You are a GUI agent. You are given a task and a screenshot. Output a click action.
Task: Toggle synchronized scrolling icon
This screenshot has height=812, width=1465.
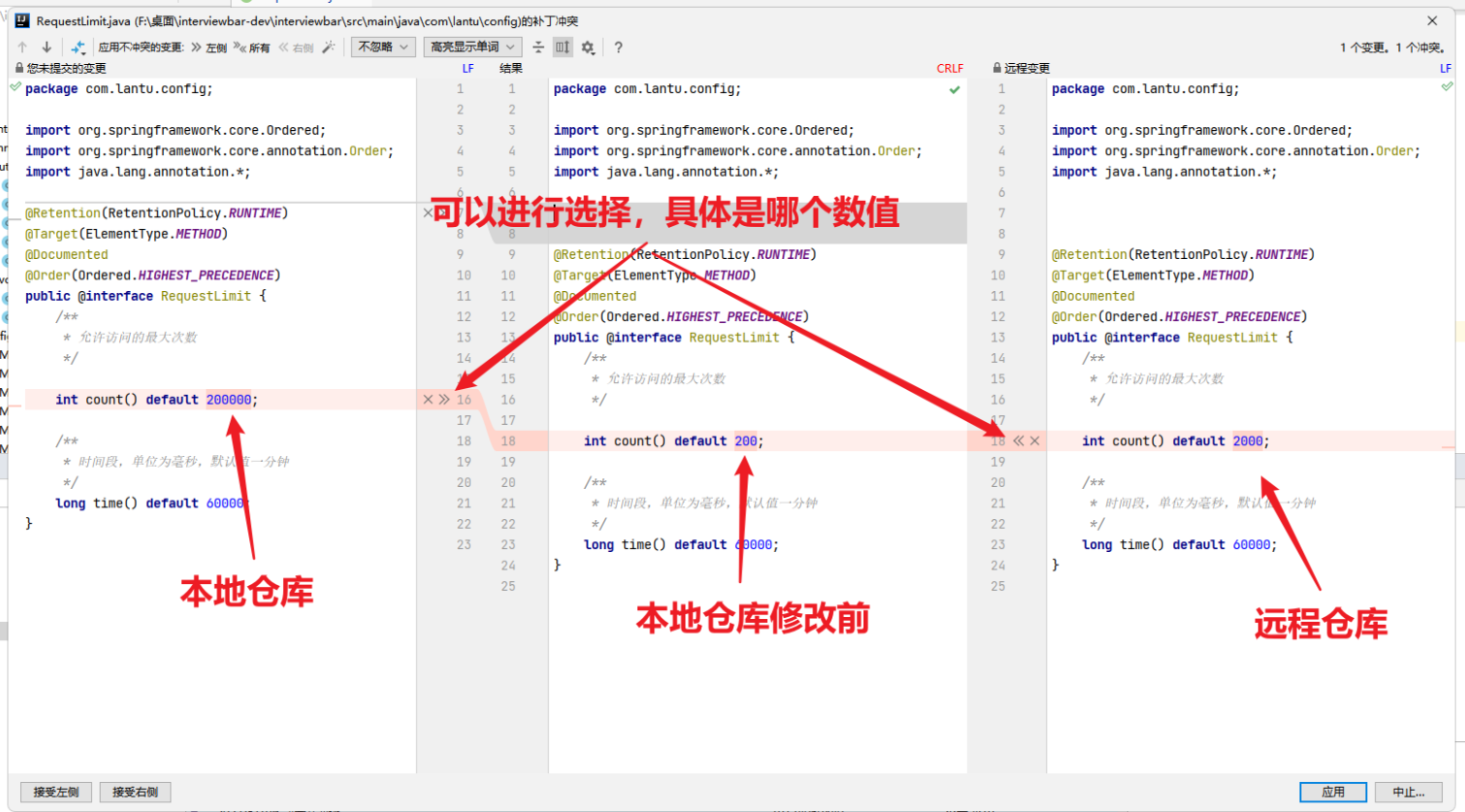(x=563, y=47)
